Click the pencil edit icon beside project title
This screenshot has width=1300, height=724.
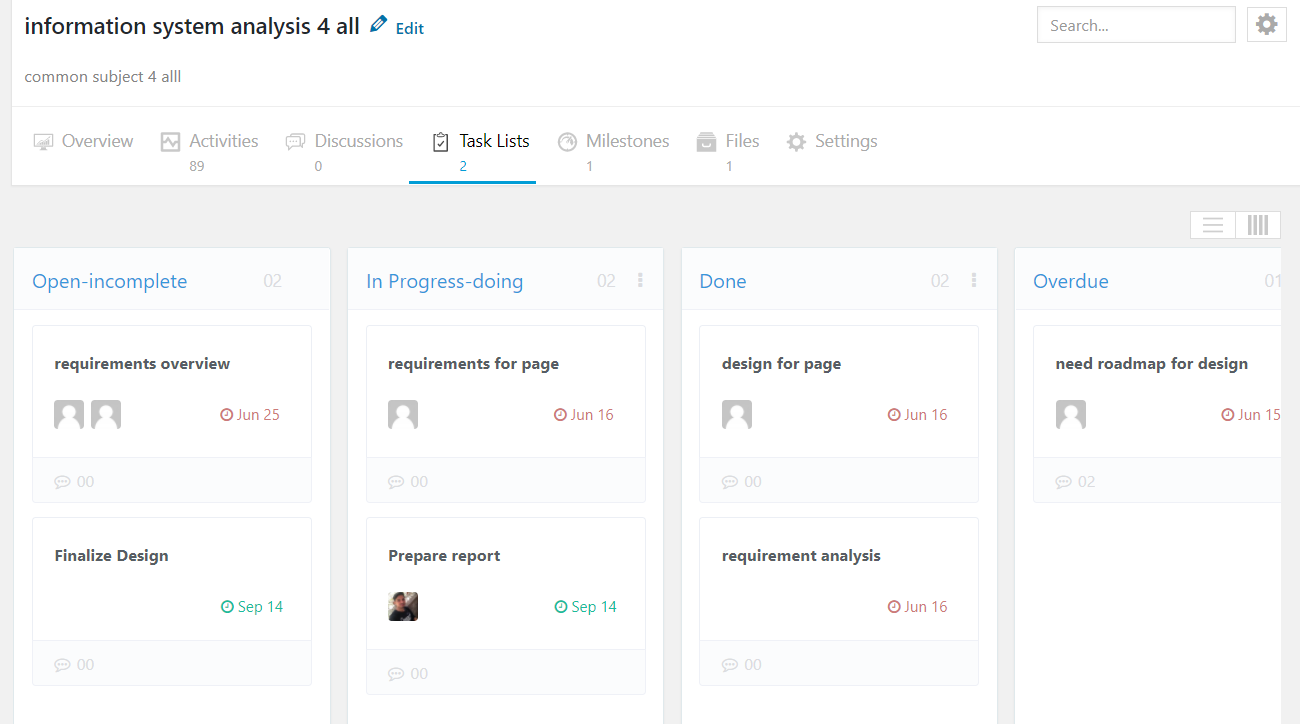[378, 24]
